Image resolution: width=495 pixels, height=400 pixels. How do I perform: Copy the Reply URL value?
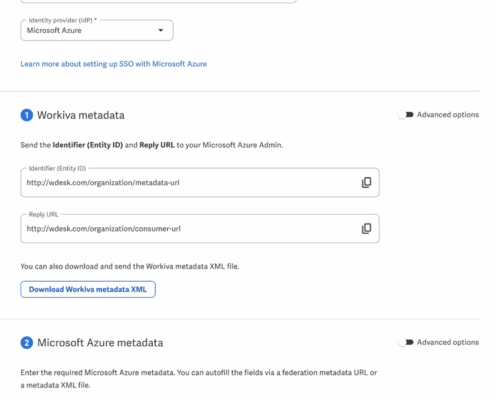pos(366,228)
